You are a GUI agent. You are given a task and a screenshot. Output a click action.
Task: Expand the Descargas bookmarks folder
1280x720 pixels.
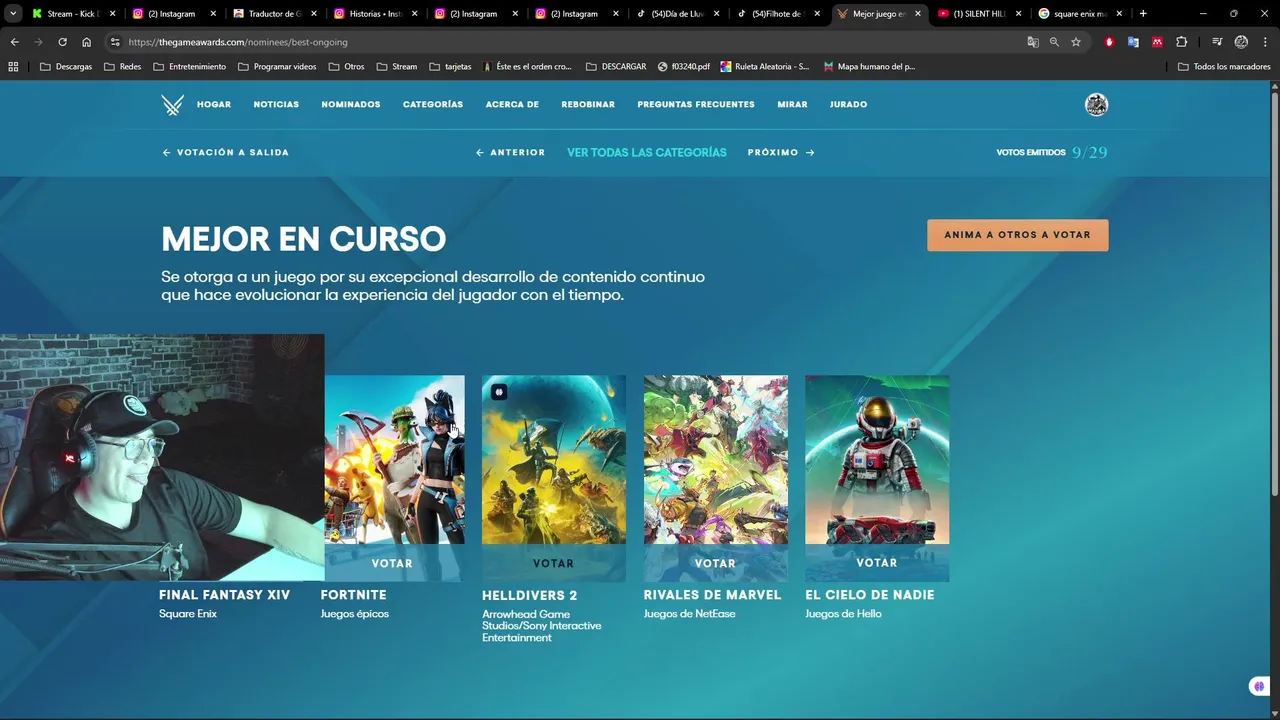(x=65, y=67)
